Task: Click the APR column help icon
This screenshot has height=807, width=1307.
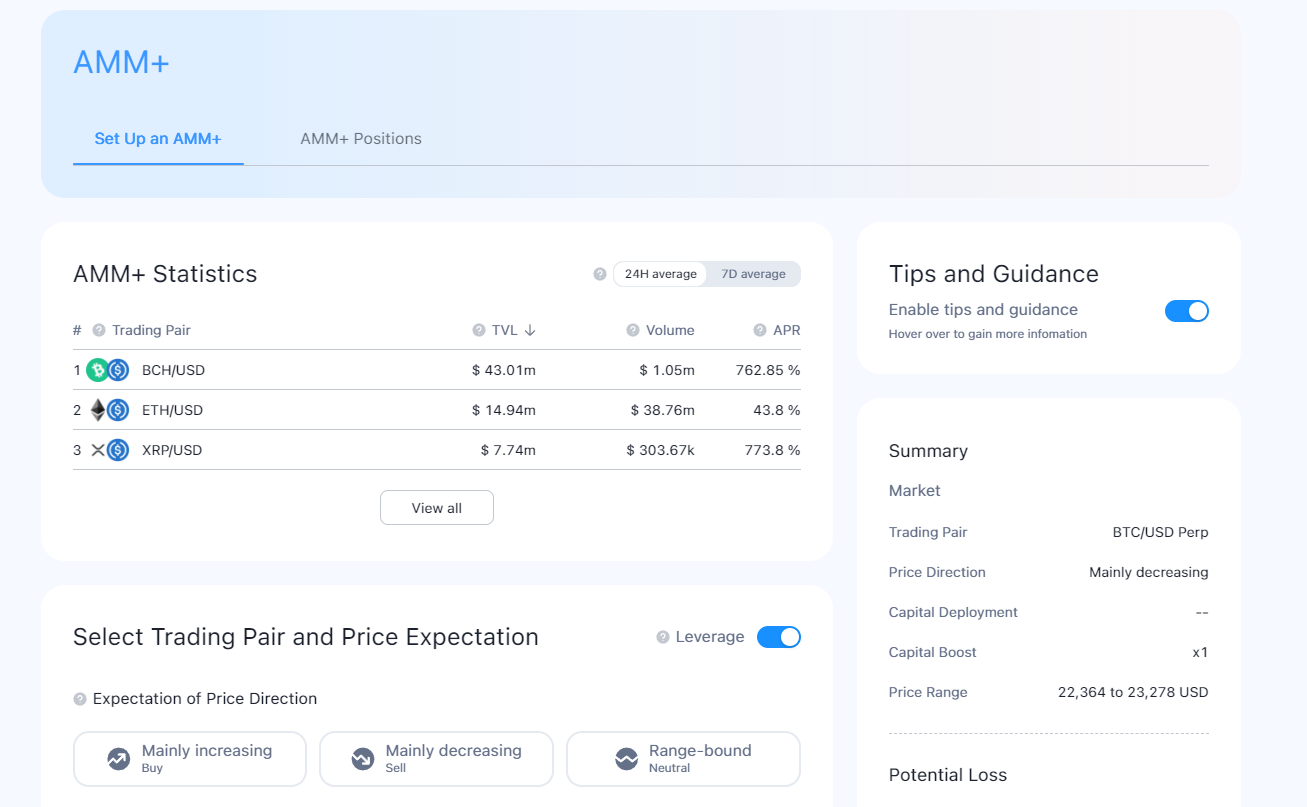Action: coord(760,330)
